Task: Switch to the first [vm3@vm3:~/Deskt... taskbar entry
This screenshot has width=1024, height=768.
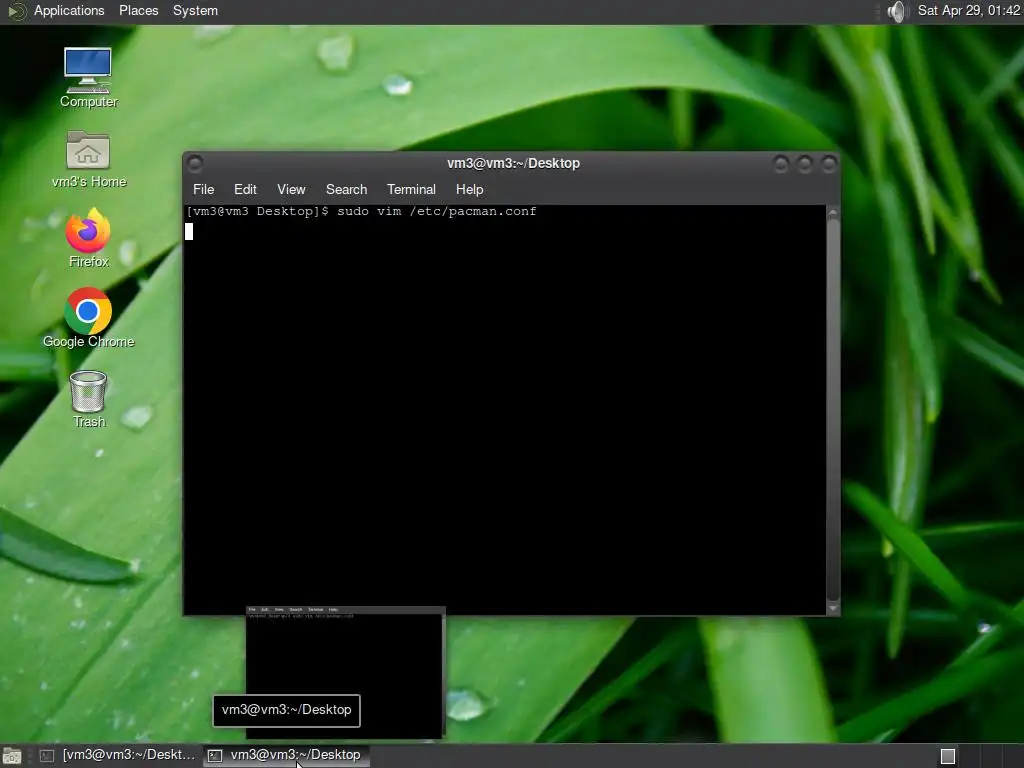Action: pos(118,756)
